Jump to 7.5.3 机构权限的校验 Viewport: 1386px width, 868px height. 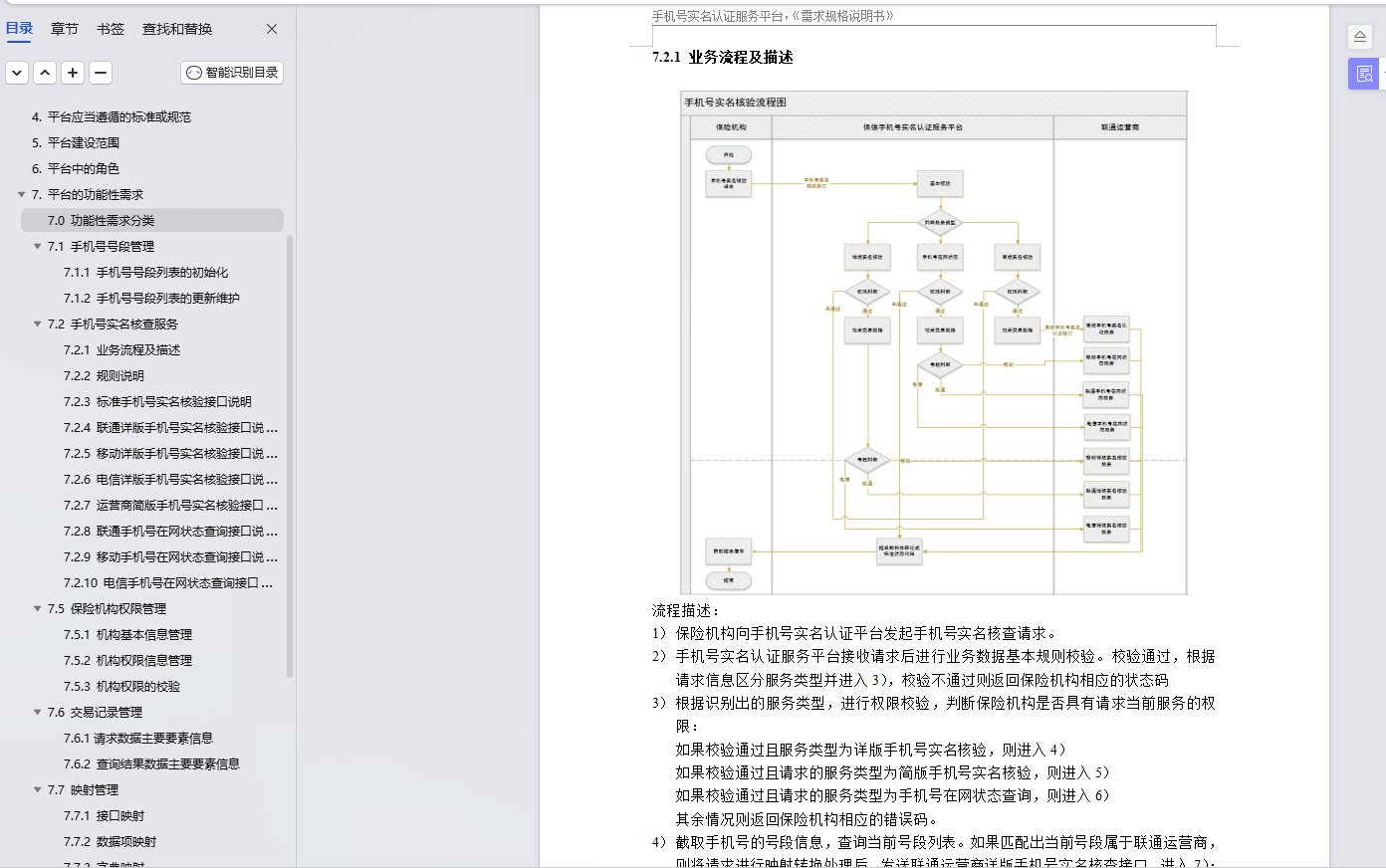click(122, 686)
